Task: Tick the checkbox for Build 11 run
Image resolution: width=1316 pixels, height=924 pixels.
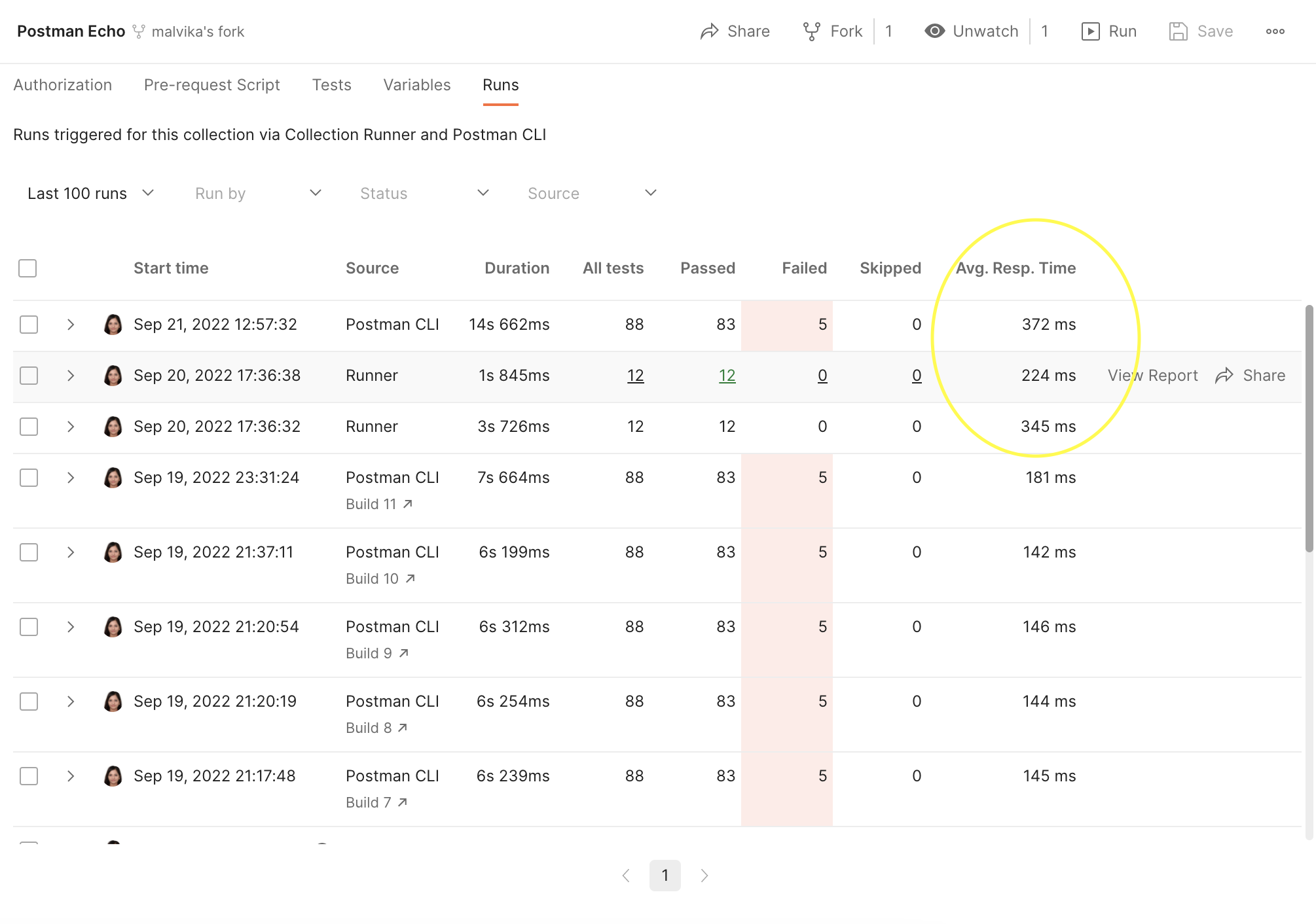Action: point(28,478)
